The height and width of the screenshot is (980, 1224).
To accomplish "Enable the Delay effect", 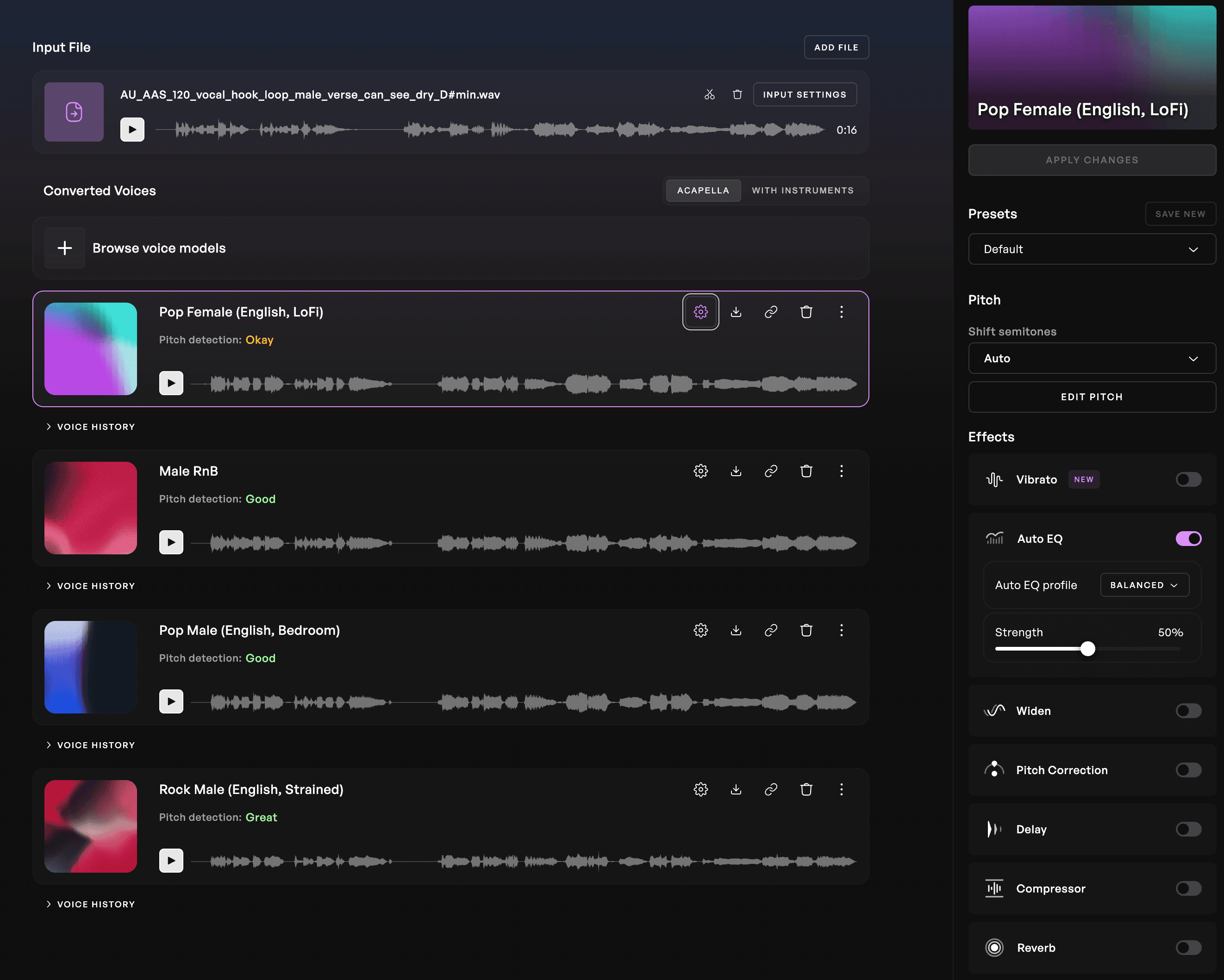I will (x=1188, y=829).
